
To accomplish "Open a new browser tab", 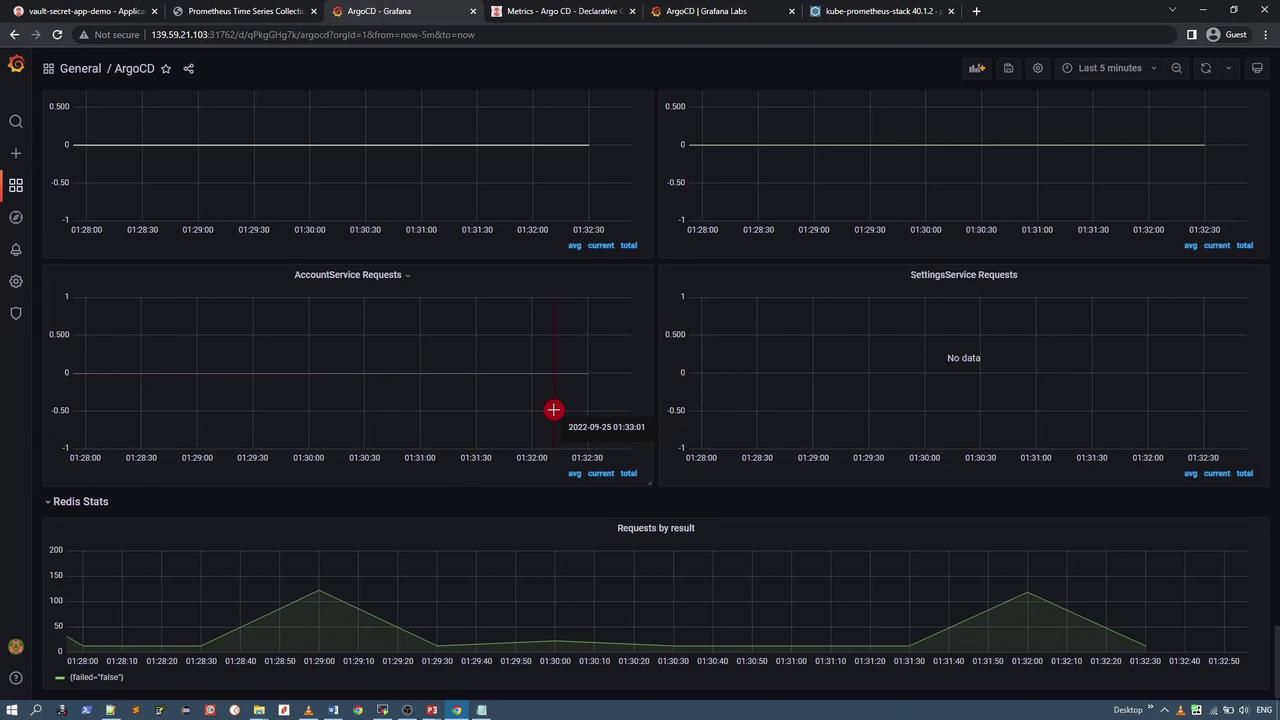I will point(976,11).
